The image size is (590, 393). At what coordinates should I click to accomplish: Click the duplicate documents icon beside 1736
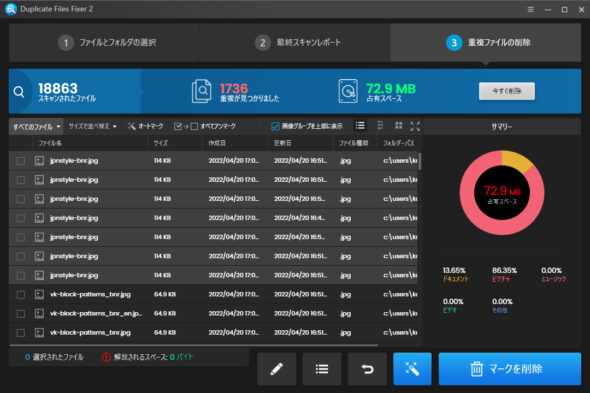click(x=201, y=91)
